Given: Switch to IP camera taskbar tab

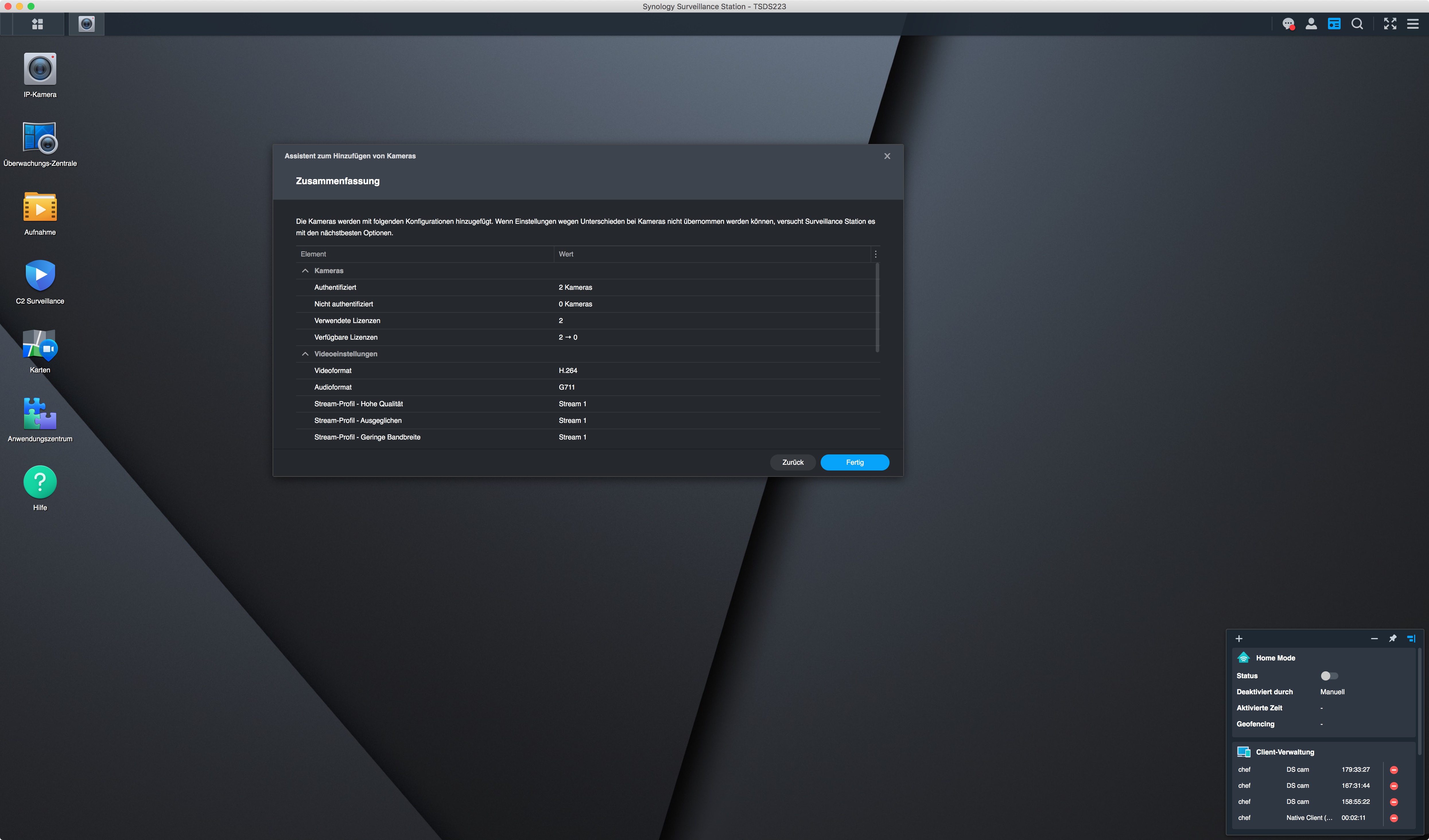Looking at the screenshot, I should 86,24.
